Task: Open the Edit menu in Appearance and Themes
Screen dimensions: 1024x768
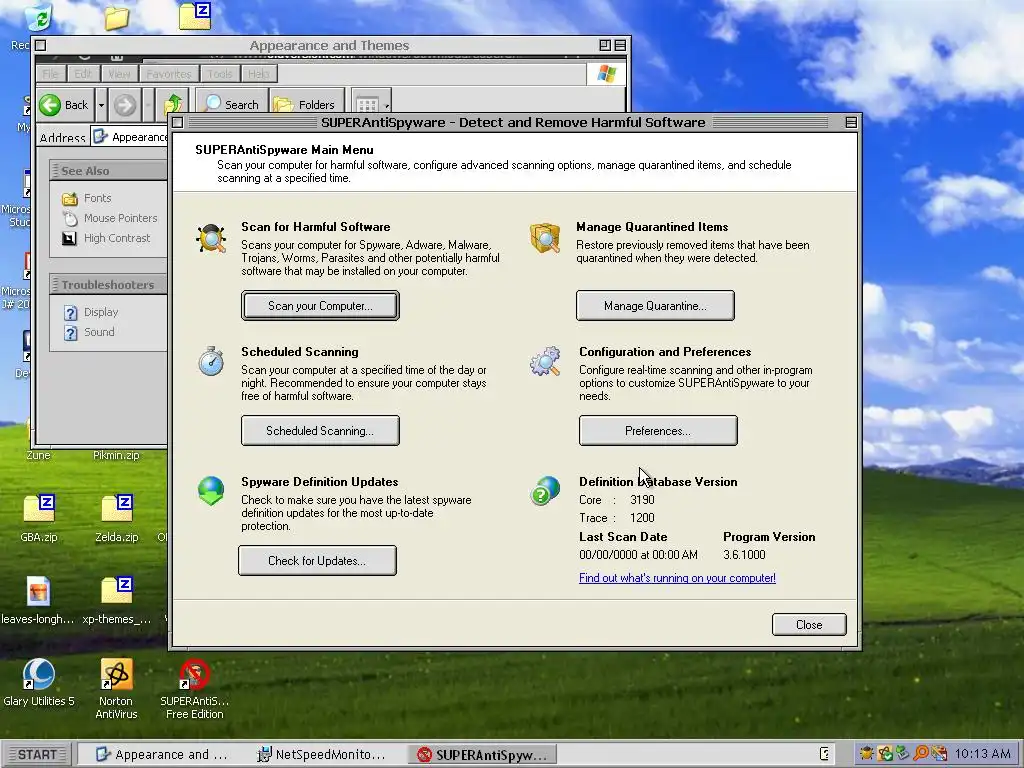Action: [83, 74]
